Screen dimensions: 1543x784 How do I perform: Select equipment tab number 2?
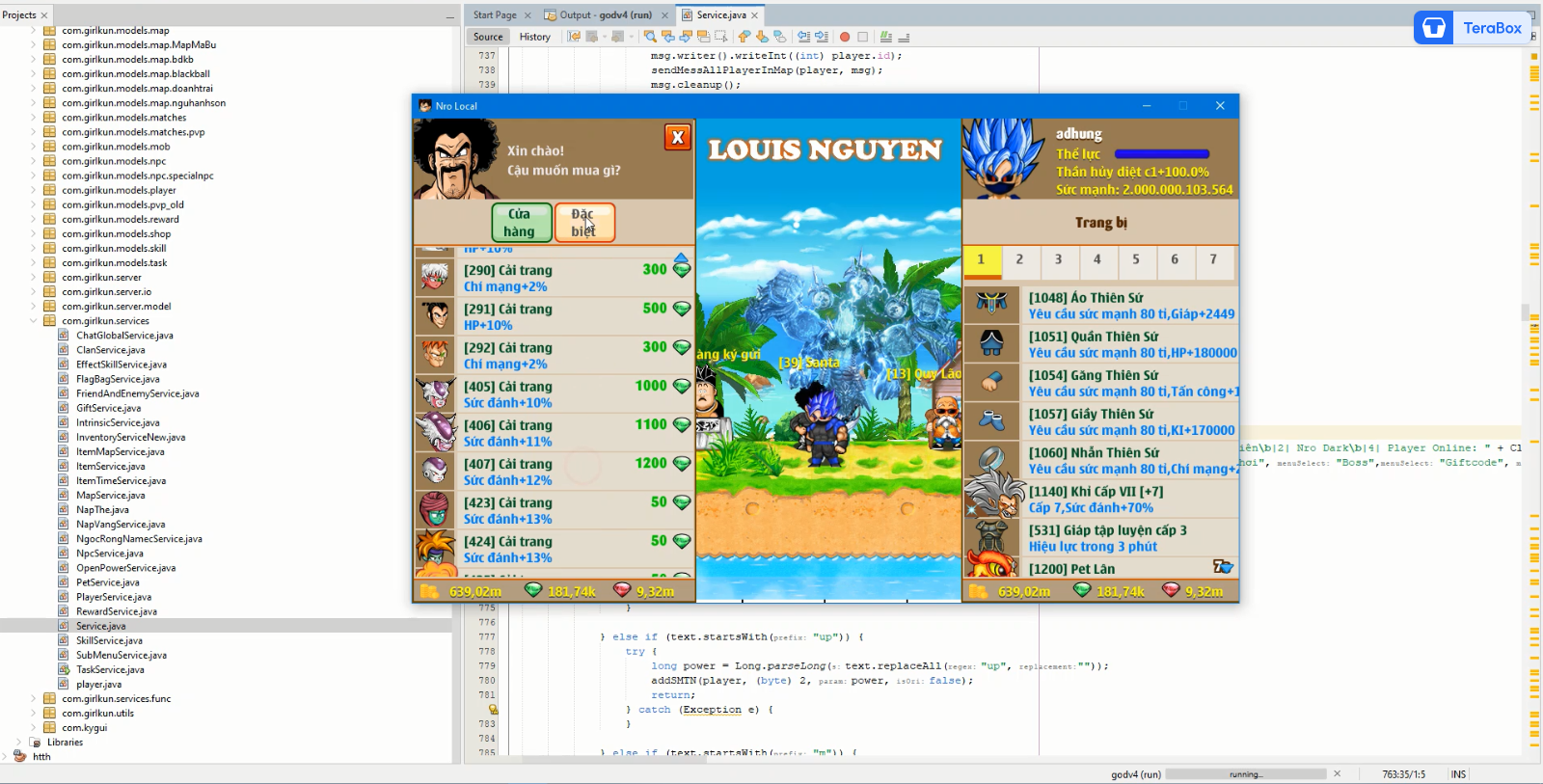click(x=1019, y=260)
